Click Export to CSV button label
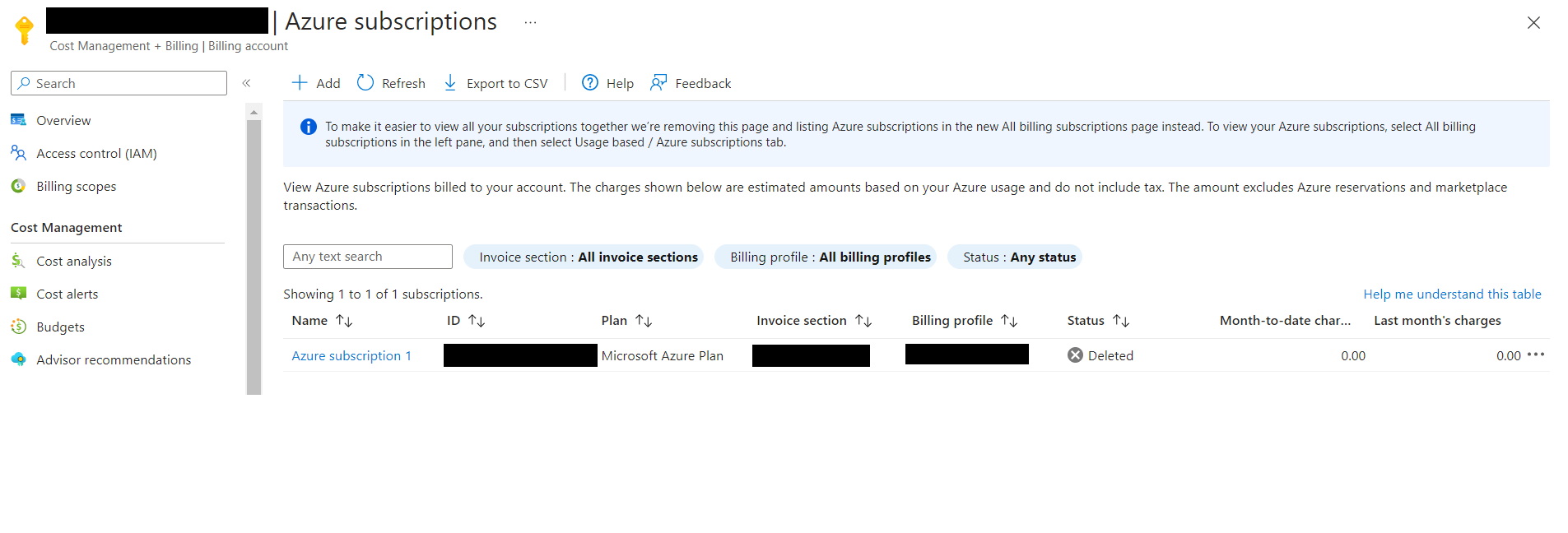Screen dimensions: 1568x533 tap(507, 83)
